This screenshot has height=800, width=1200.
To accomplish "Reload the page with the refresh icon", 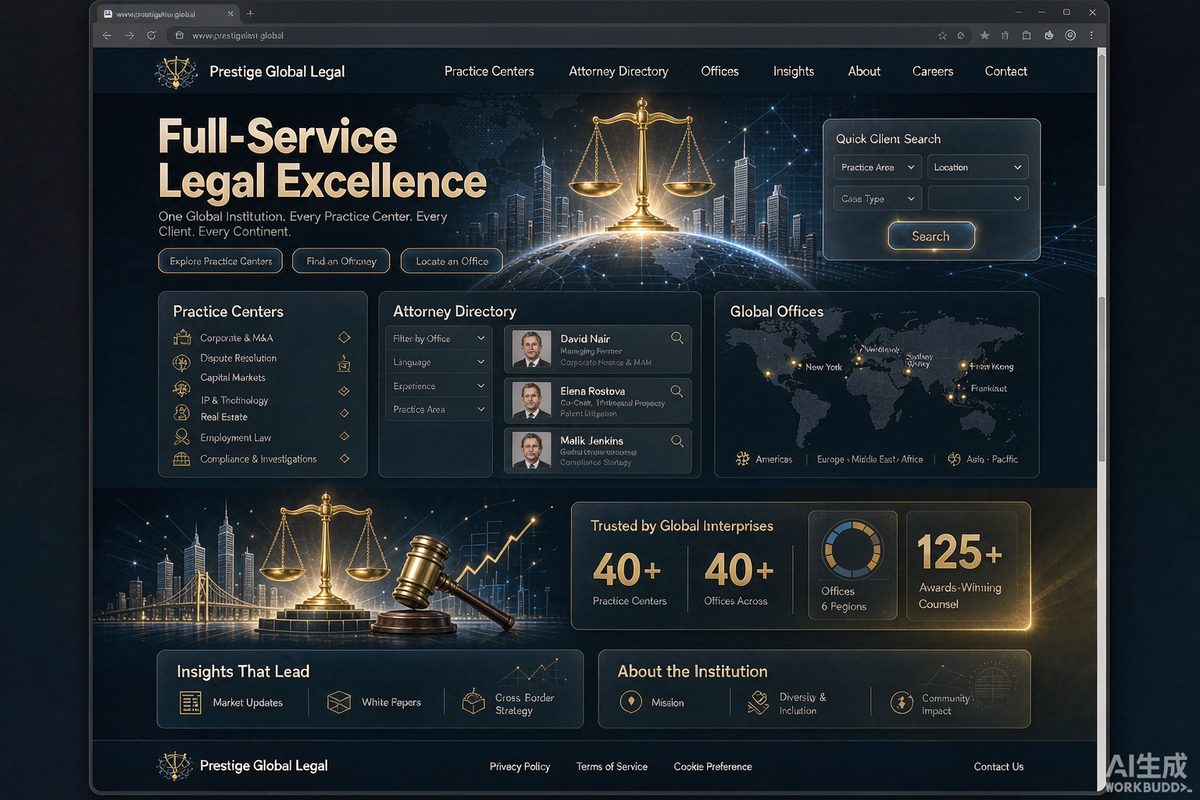I will 152,35.
